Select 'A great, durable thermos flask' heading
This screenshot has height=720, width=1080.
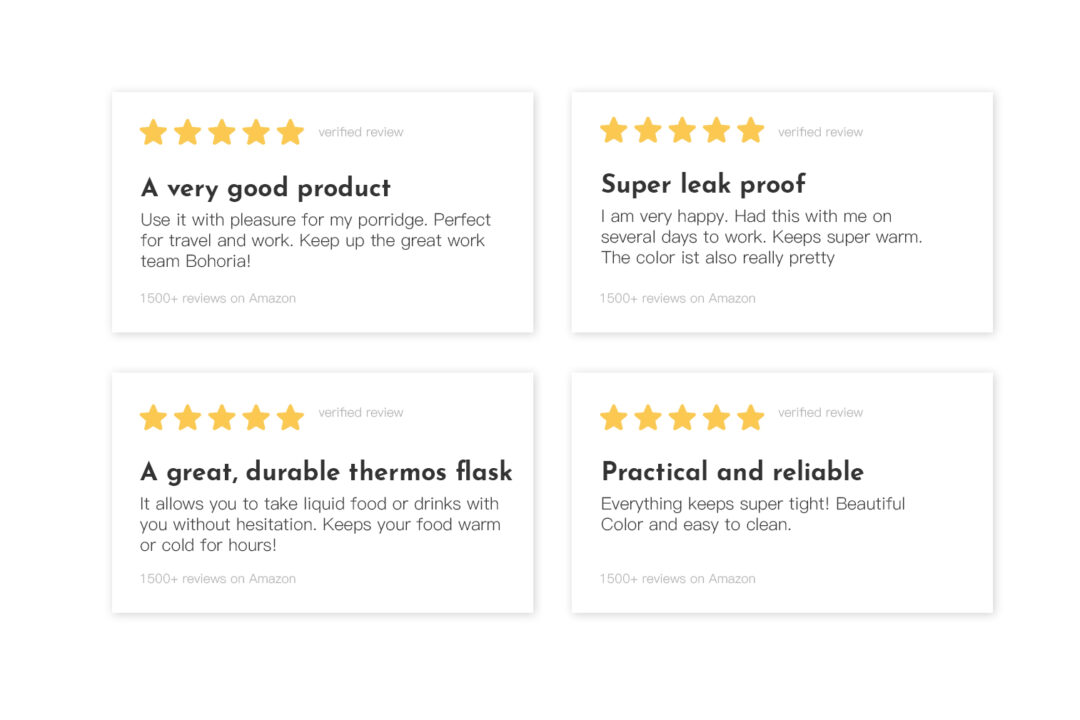click(x=326, y=472)
